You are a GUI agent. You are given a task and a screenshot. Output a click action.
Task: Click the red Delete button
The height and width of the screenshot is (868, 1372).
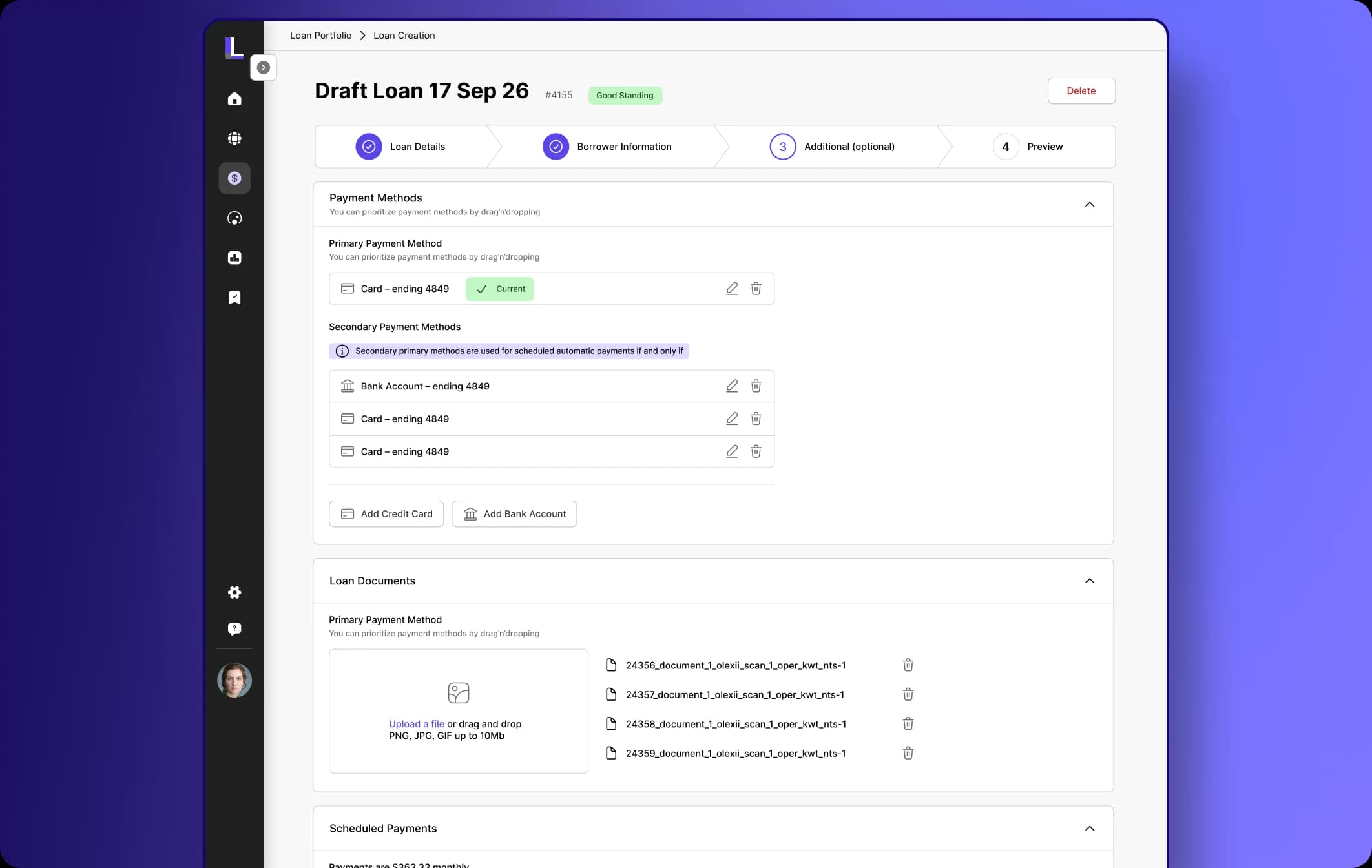[x=1081, y=91]
